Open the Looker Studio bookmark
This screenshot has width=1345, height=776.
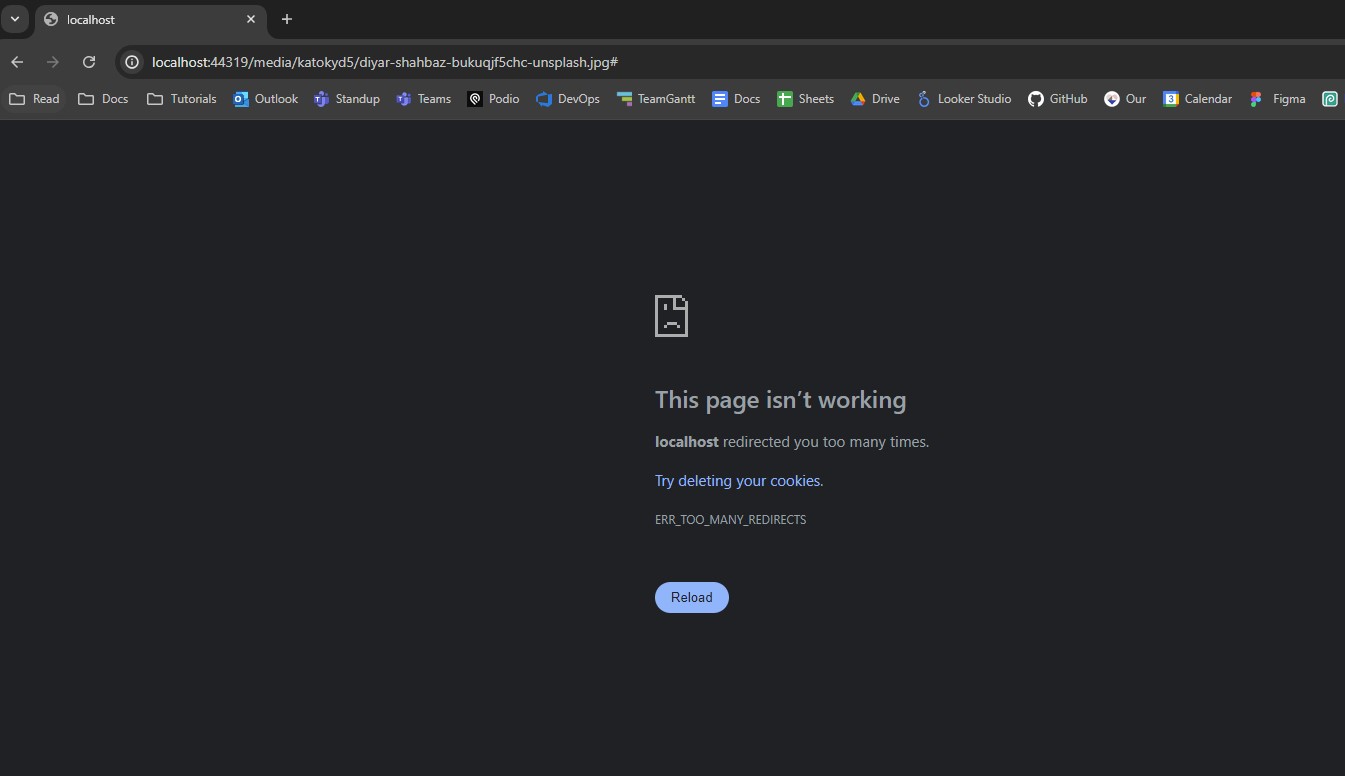(963, 99)
